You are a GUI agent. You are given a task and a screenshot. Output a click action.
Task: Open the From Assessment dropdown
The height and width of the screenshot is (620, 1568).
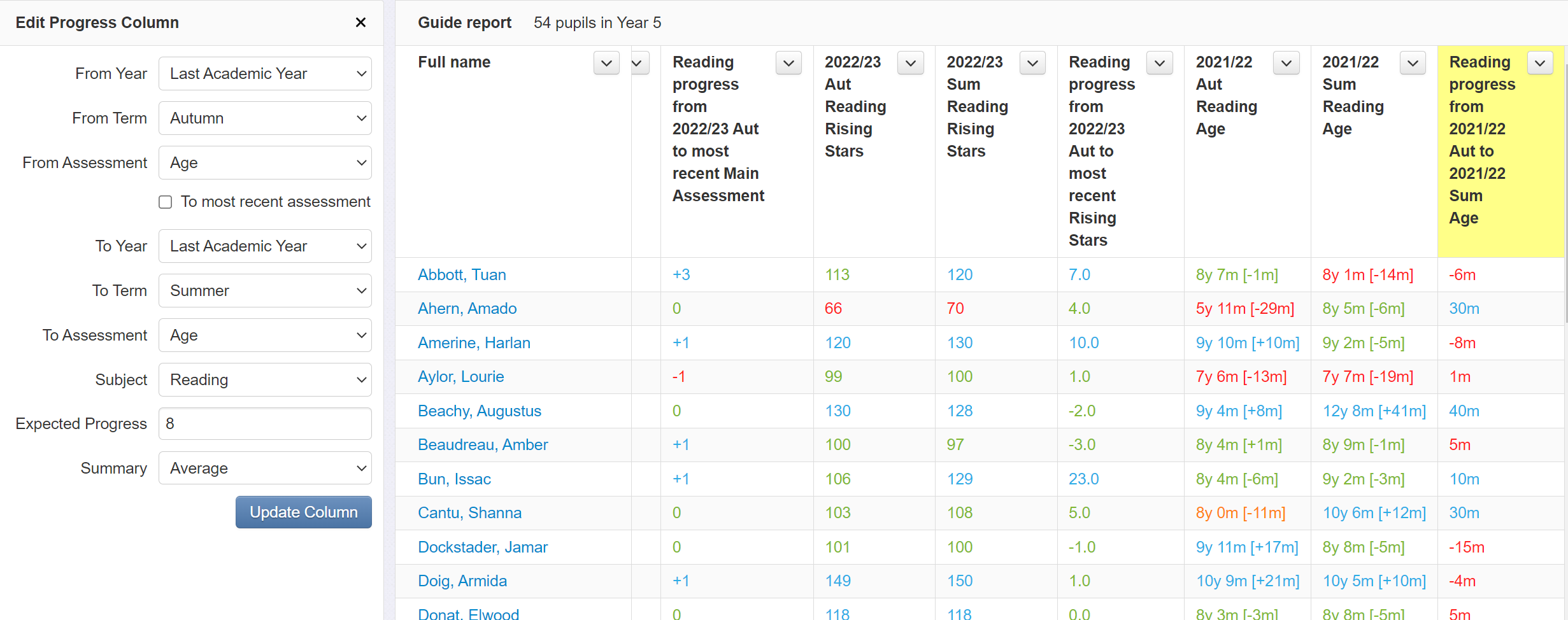tap(265, 163)
